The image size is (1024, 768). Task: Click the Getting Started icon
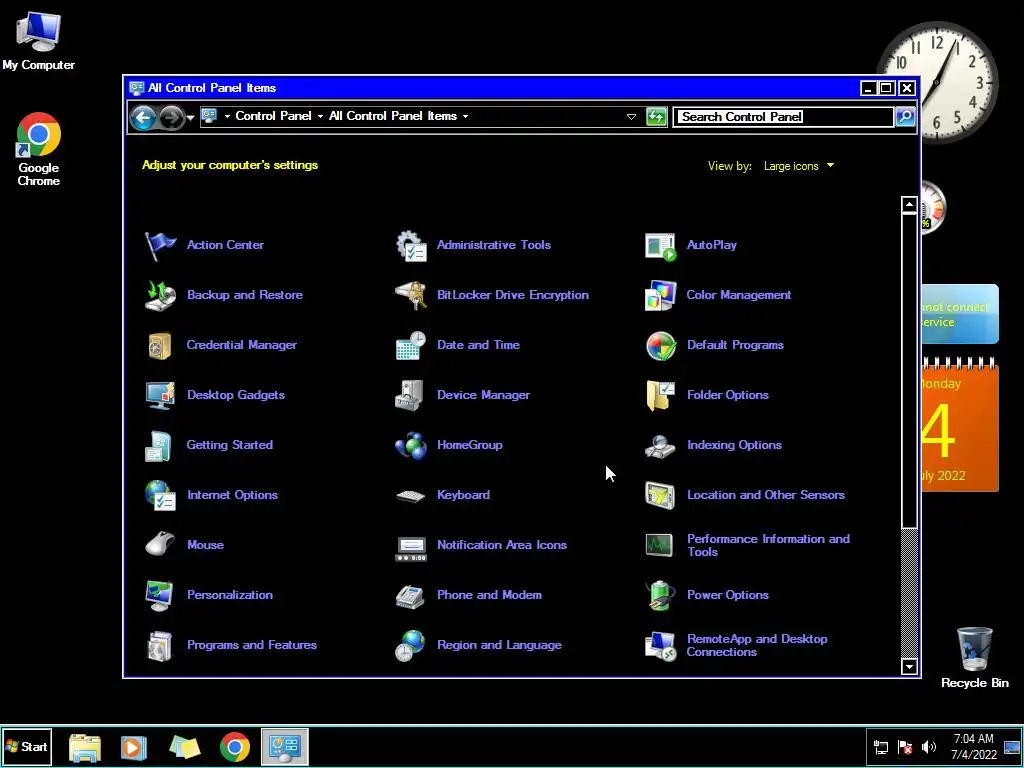click(160, 445)
